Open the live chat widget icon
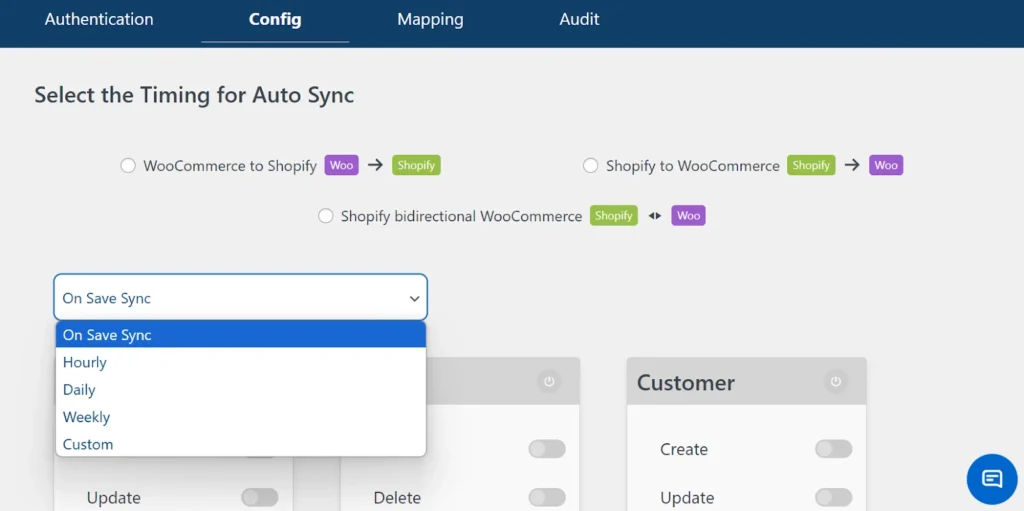 pos(991,478)
